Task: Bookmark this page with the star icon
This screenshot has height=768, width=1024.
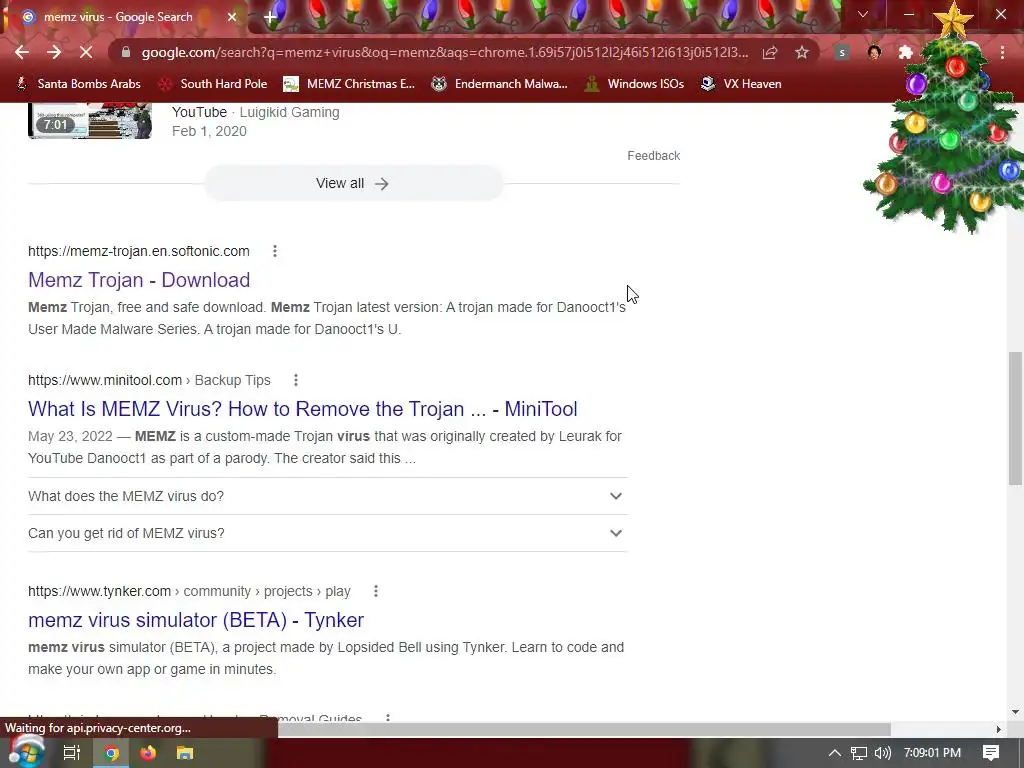Action: (802, 52)
